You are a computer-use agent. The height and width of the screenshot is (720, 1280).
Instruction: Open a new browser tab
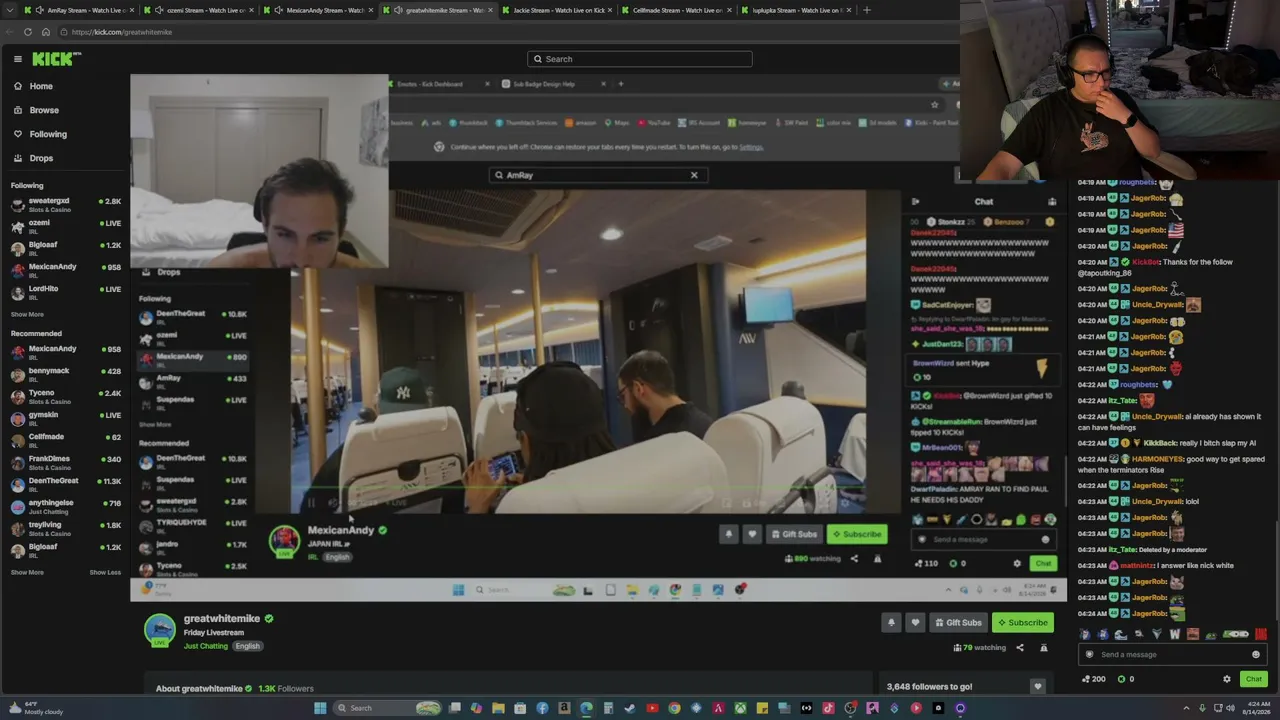coord(866,10)
